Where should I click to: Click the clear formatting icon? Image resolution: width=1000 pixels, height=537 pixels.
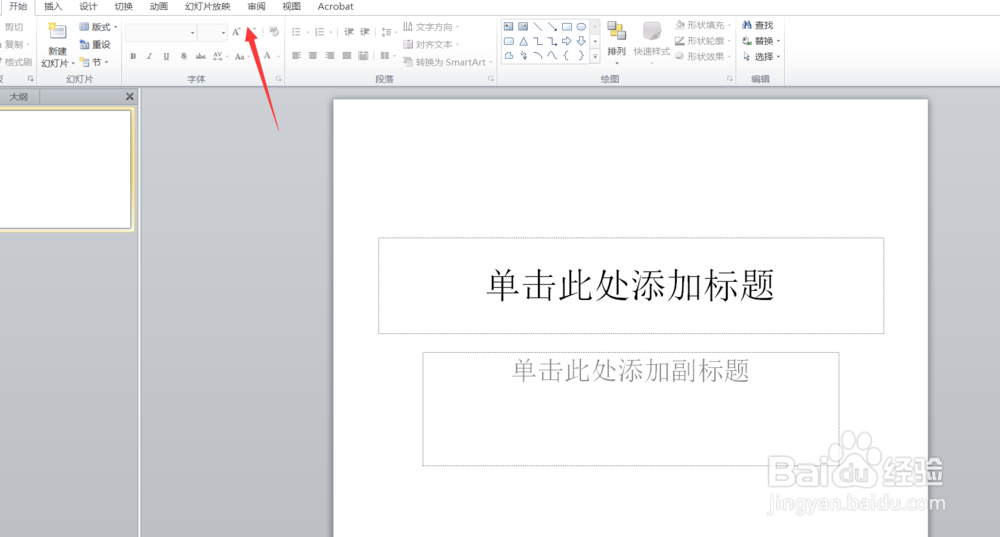(x=274, y=32)
